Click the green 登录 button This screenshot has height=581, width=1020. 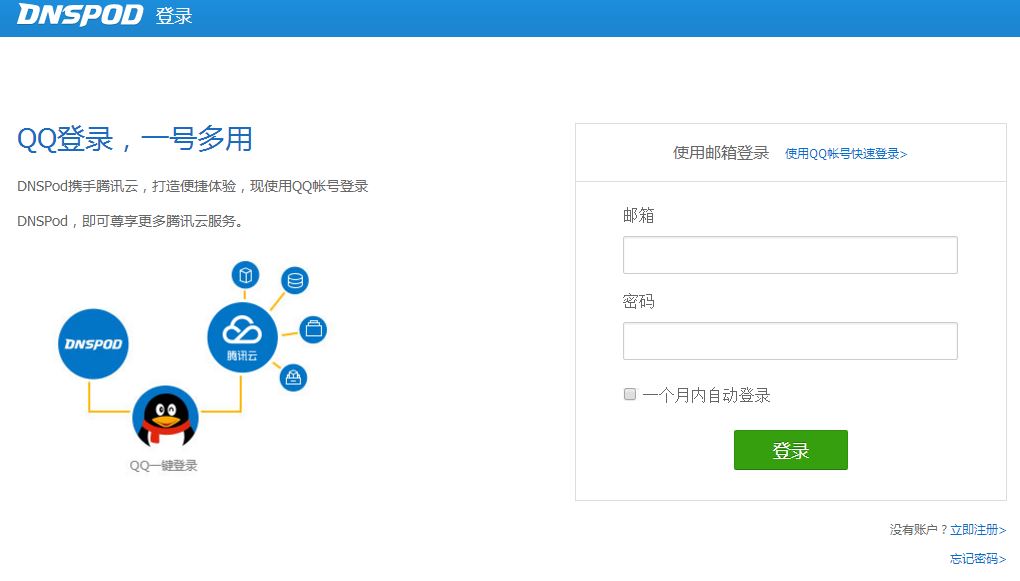click(790, 450)
